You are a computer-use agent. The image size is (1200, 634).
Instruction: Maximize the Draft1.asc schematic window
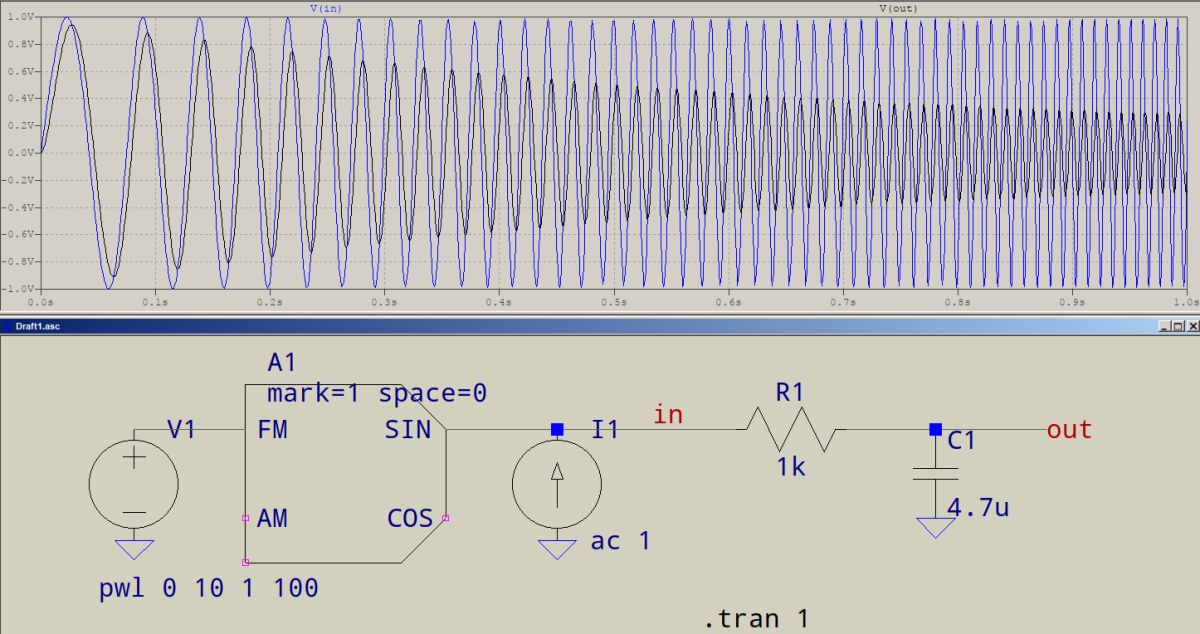[1178, 326]
